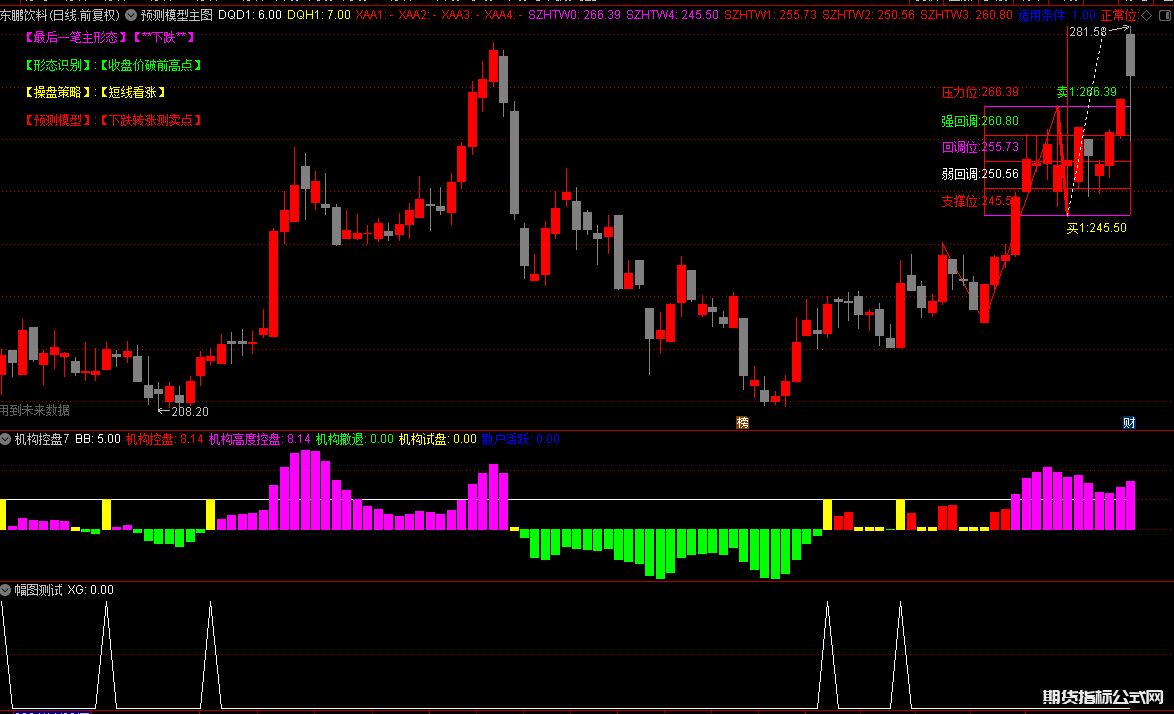Open the 预测模型主图 indicator dropdown arrow
The height and width of the screenshot is (714, 1174).
(x=131, y=15)
